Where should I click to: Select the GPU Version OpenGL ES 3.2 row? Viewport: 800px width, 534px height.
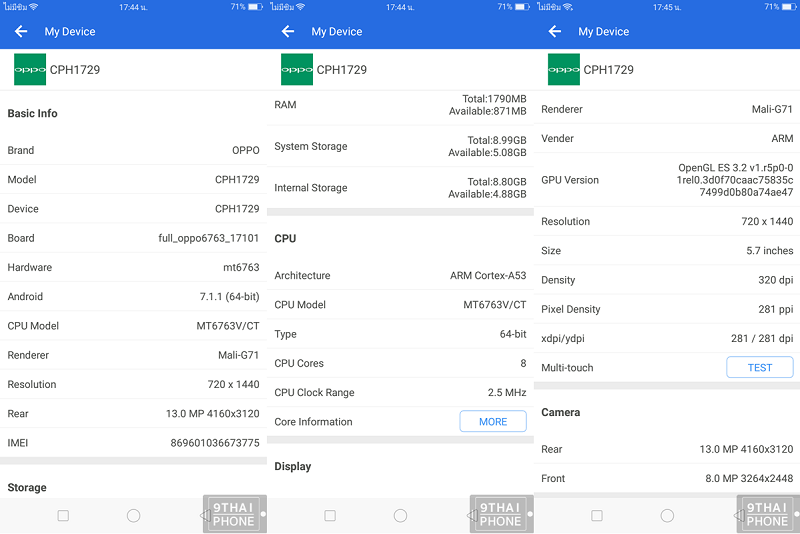667,180
